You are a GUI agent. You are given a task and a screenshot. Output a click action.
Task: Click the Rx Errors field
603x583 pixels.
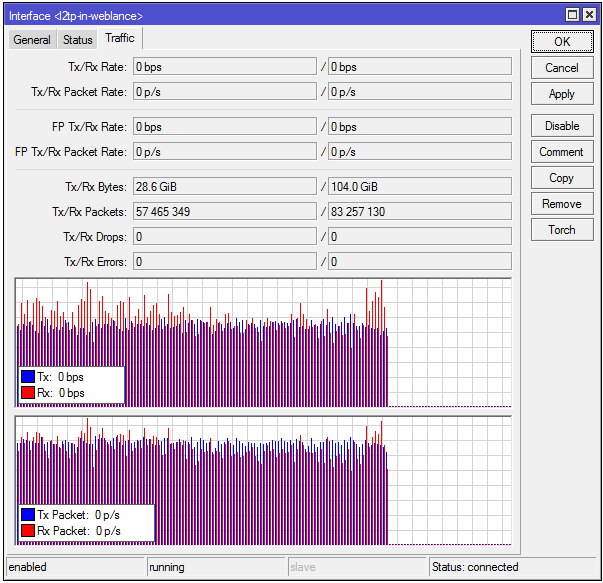[x=420, y=262]
